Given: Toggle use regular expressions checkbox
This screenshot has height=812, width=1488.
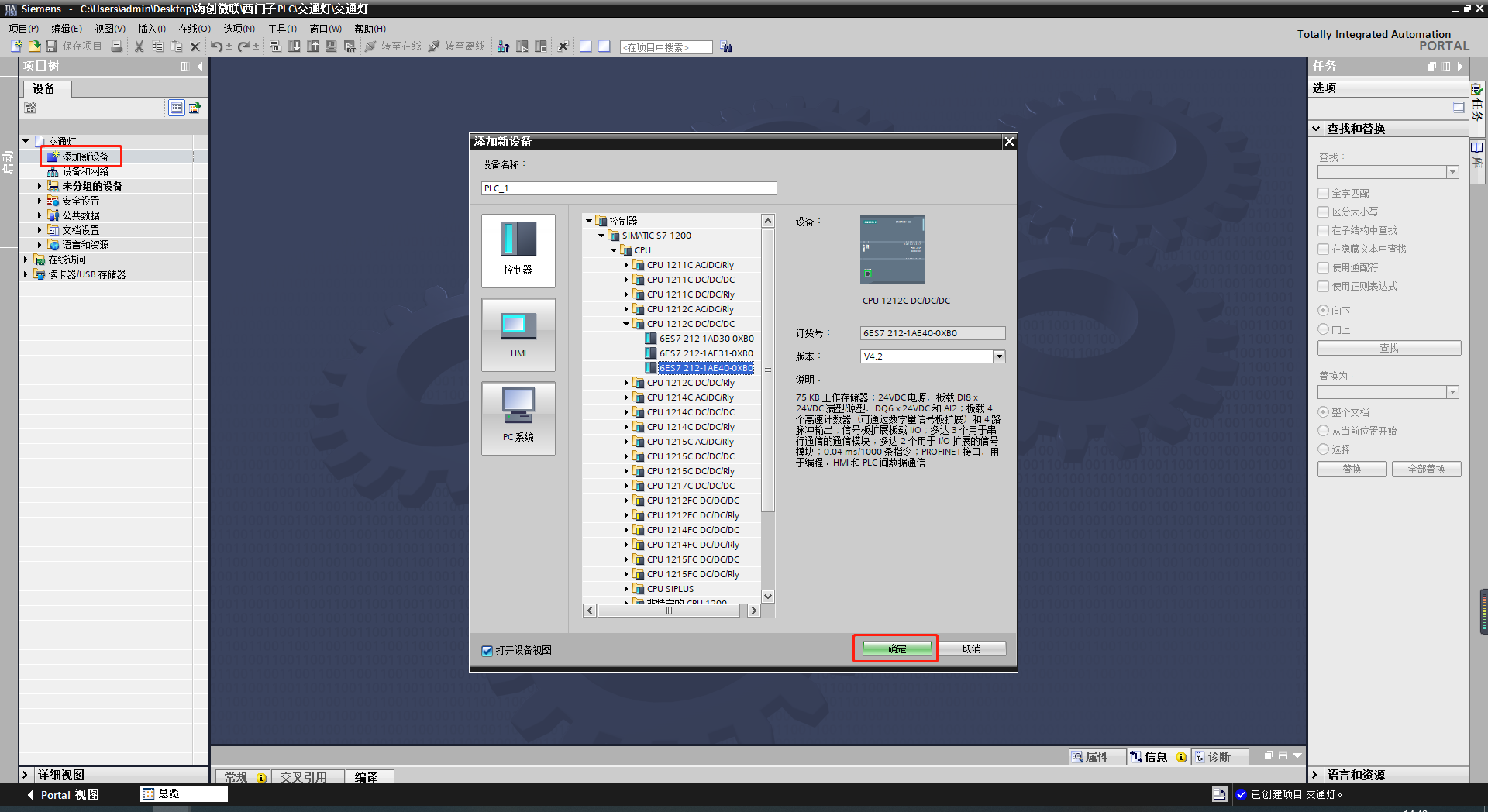Looking at the screenshot, I should pos(1324,286).
